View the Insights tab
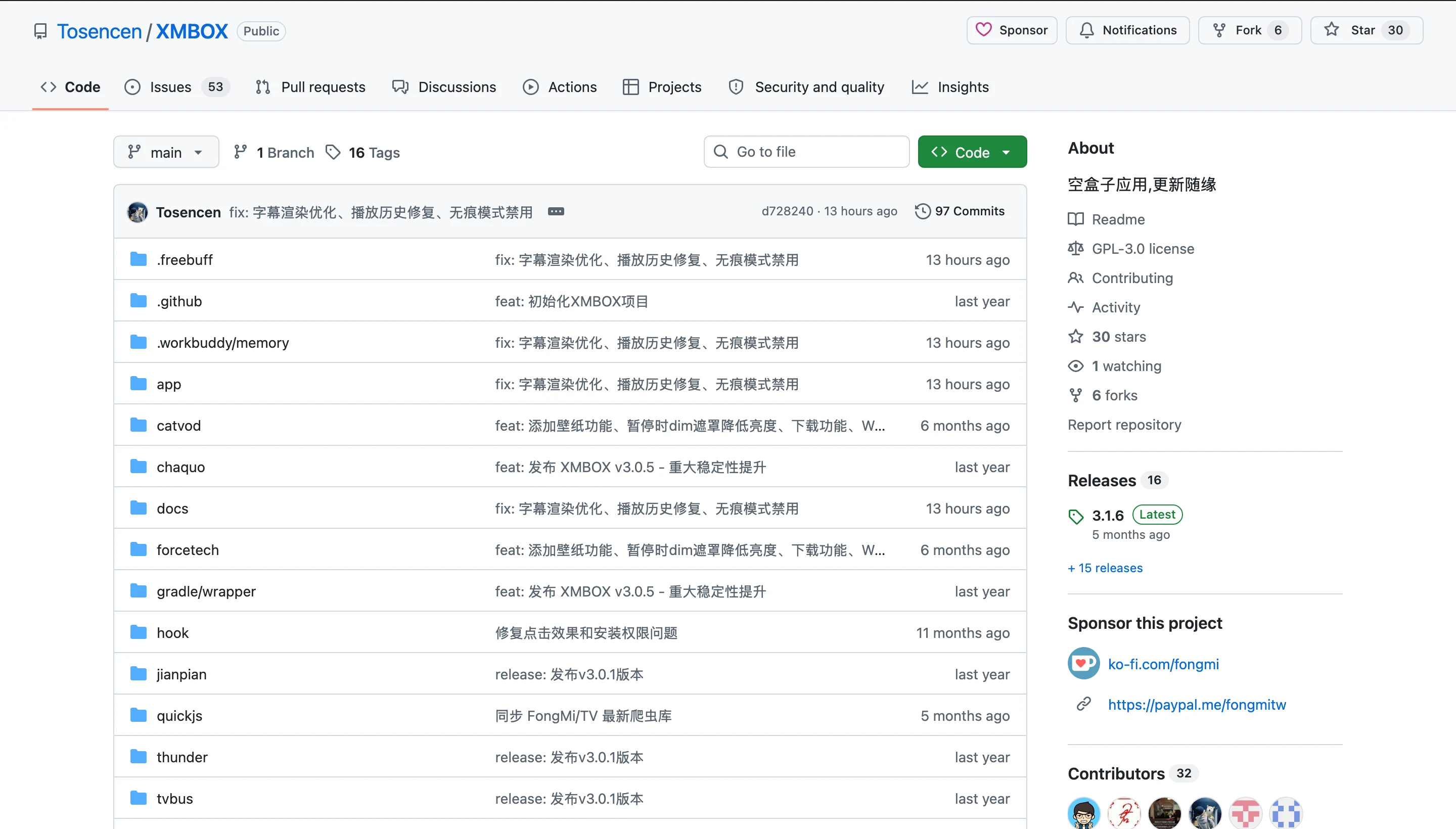Image resolution: width=1456 pixels, height=829 pixels. [950, 87]
